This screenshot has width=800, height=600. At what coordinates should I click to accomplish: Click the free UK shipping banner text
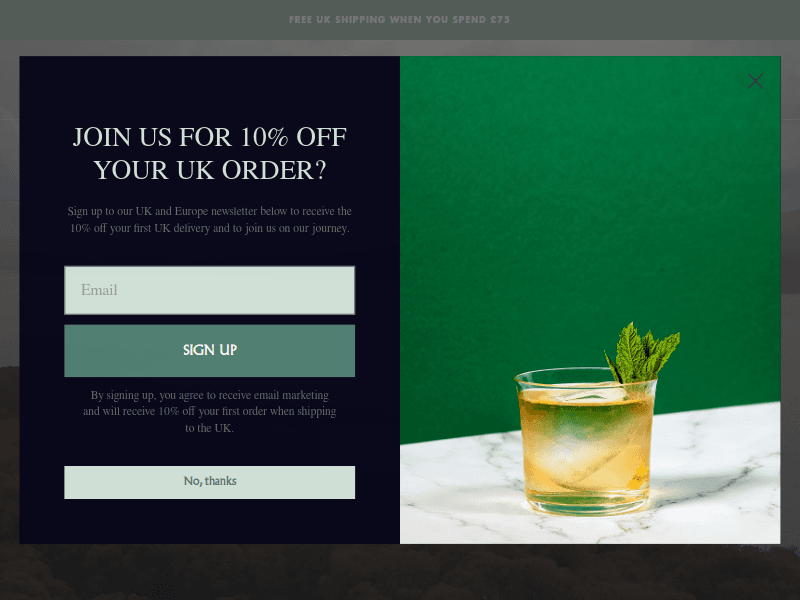[x=399, y=19]
